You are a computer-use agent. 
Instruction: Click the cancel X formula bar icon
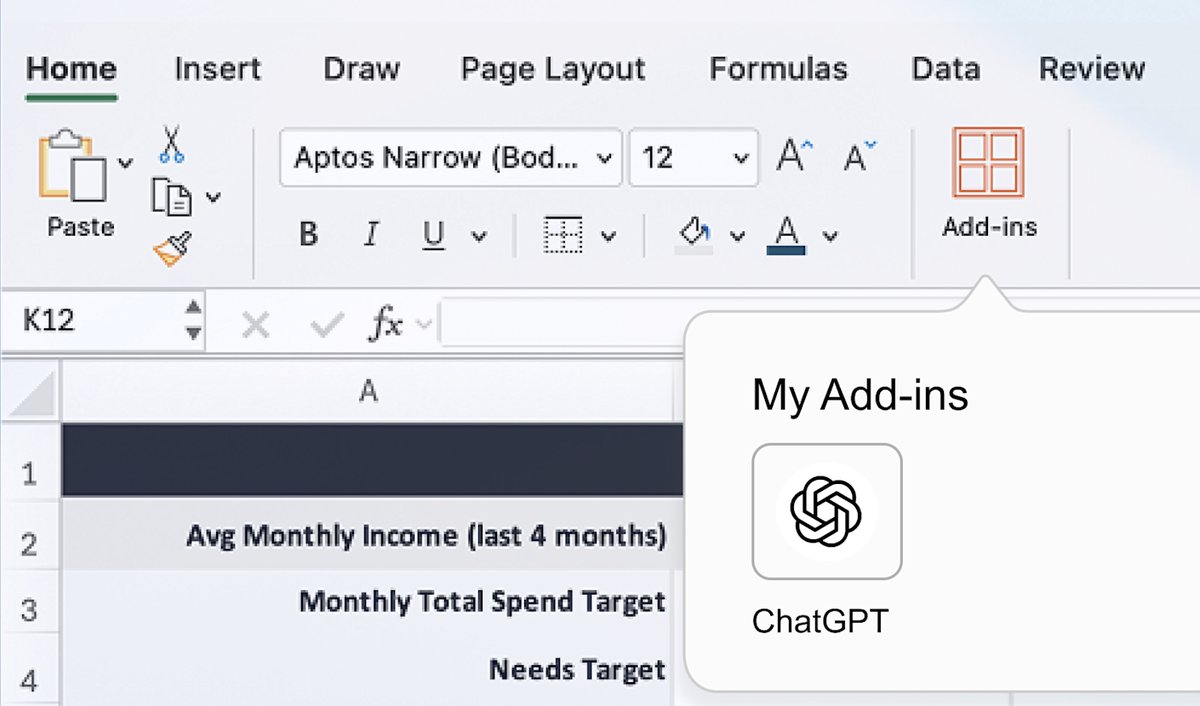(256, 324)
